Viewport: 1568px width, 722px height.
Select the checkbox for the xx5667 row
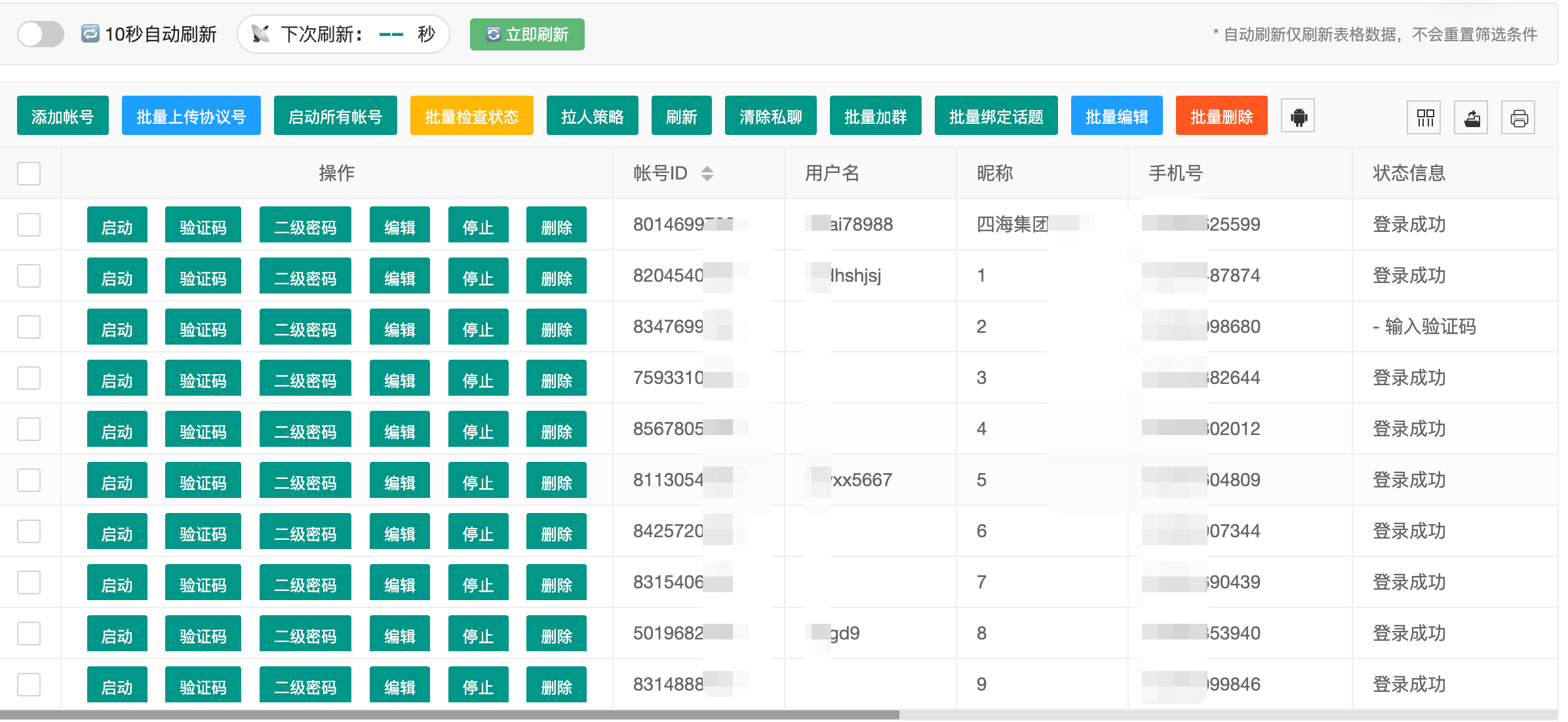click(x=29, y=480)
